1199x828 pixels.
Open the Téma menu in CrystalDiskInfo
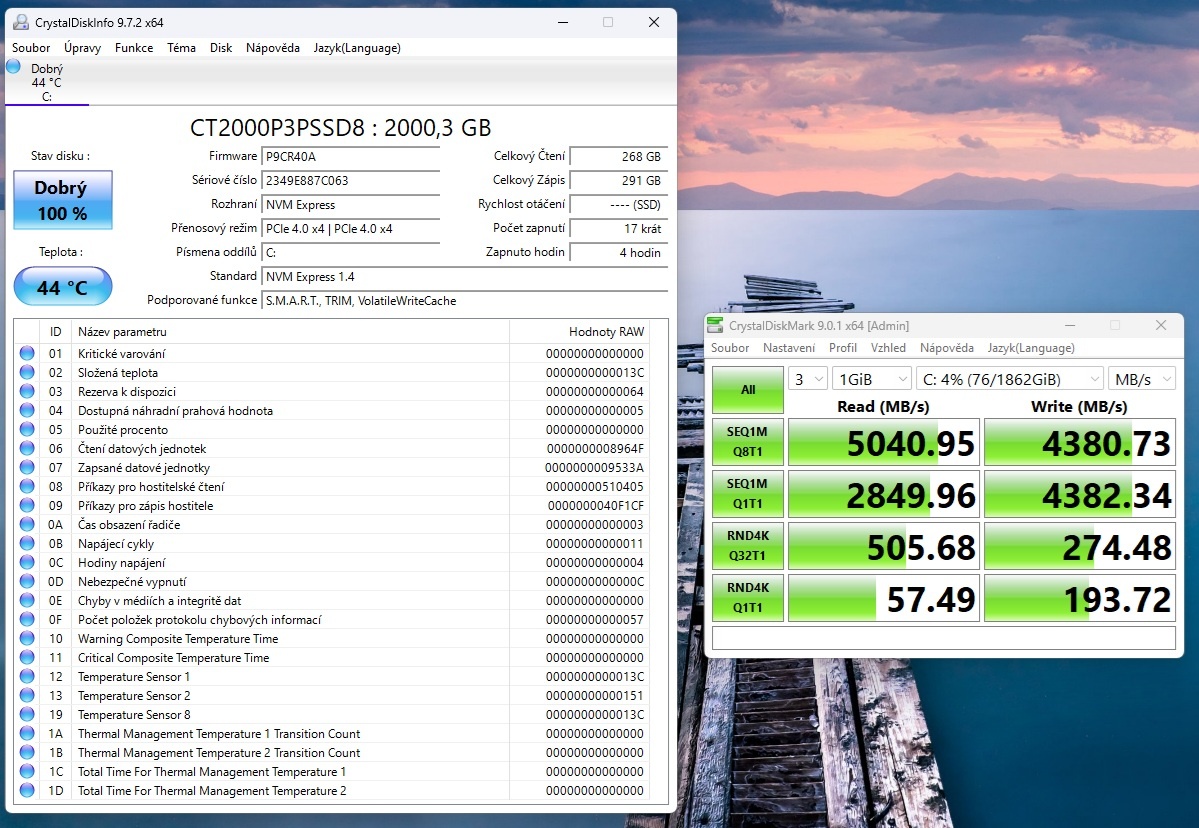pos(180,47)
